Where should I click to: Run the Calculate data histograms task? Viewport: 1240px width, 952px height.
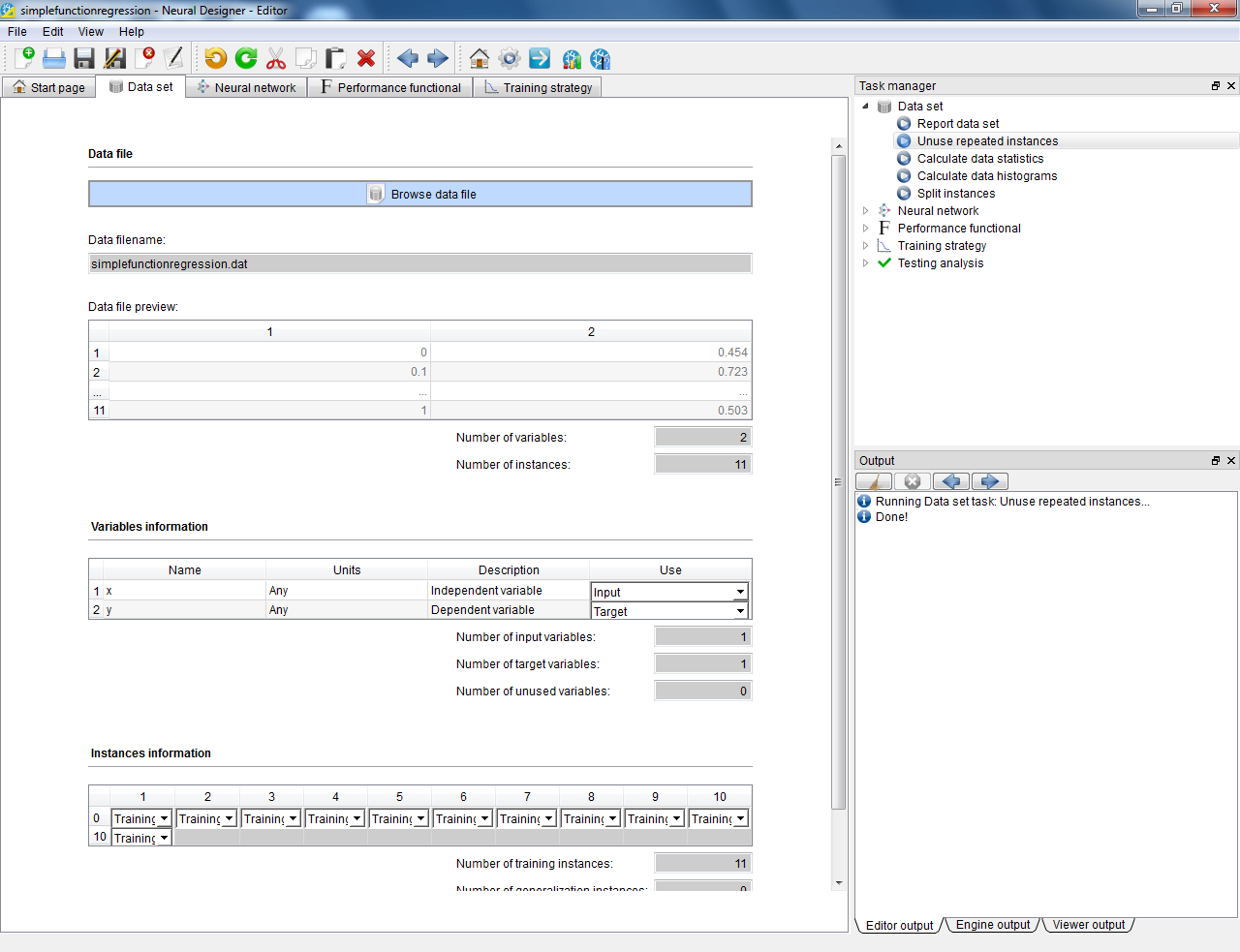[986, 176]
